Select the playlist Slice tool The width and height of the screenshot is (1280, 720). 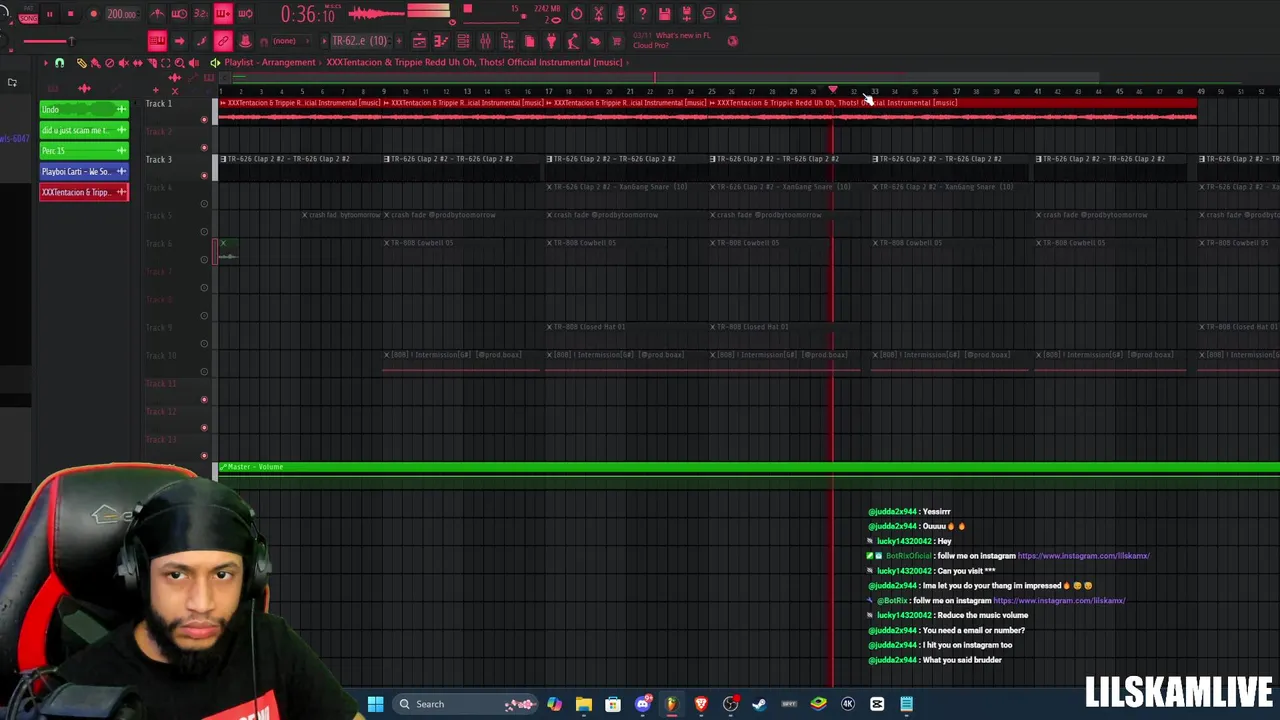(x=152, y=63)
